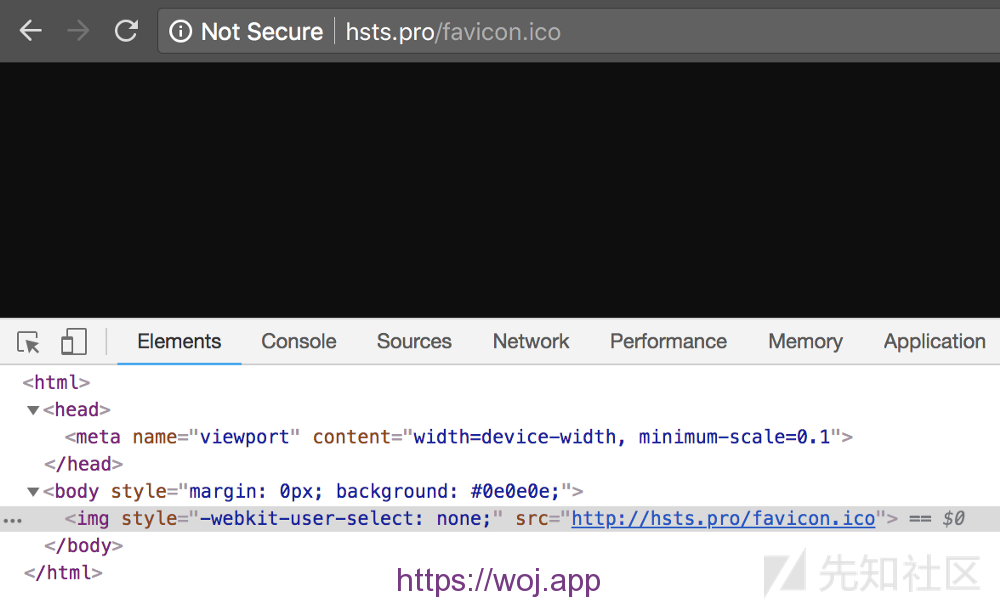
Task: Click the browser forward arrow
Action: [x=78, y=31]
